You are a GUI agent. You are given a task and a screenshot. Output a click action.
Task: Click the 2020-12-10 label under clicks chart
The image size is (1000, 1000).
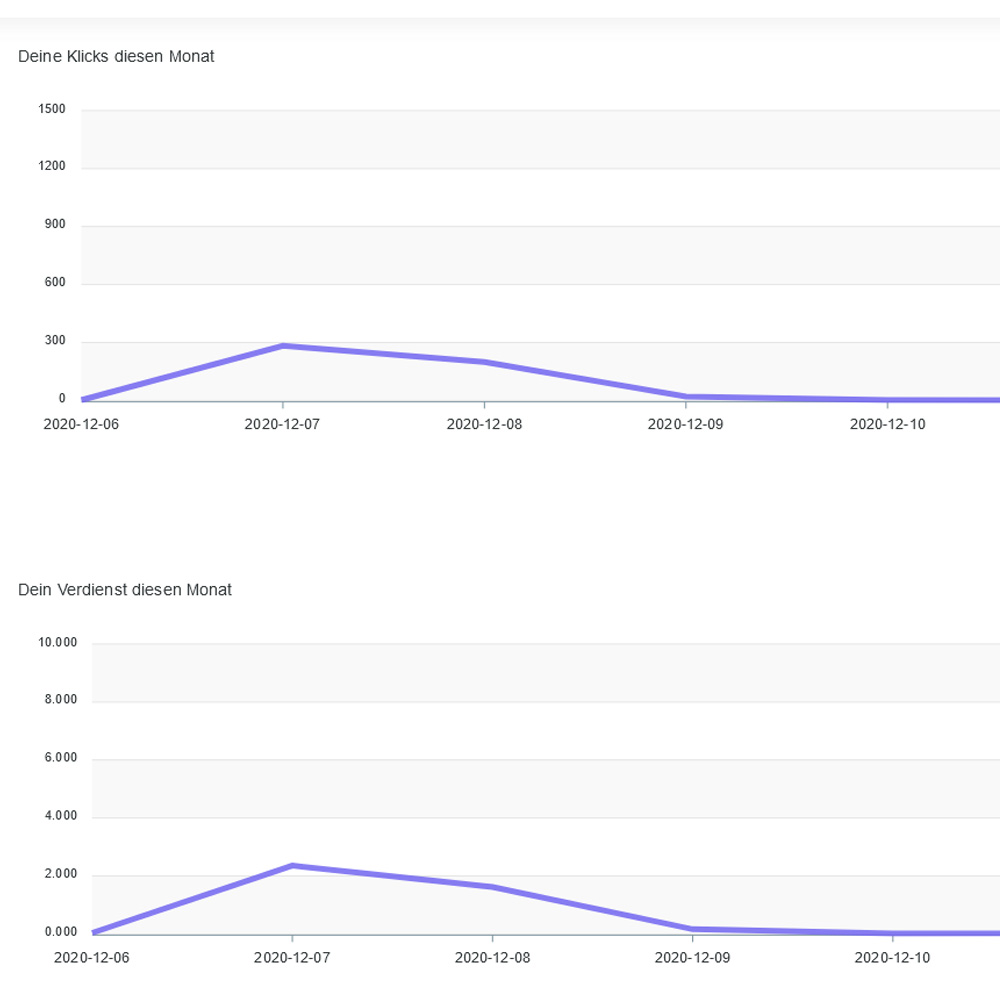[888, 424]
